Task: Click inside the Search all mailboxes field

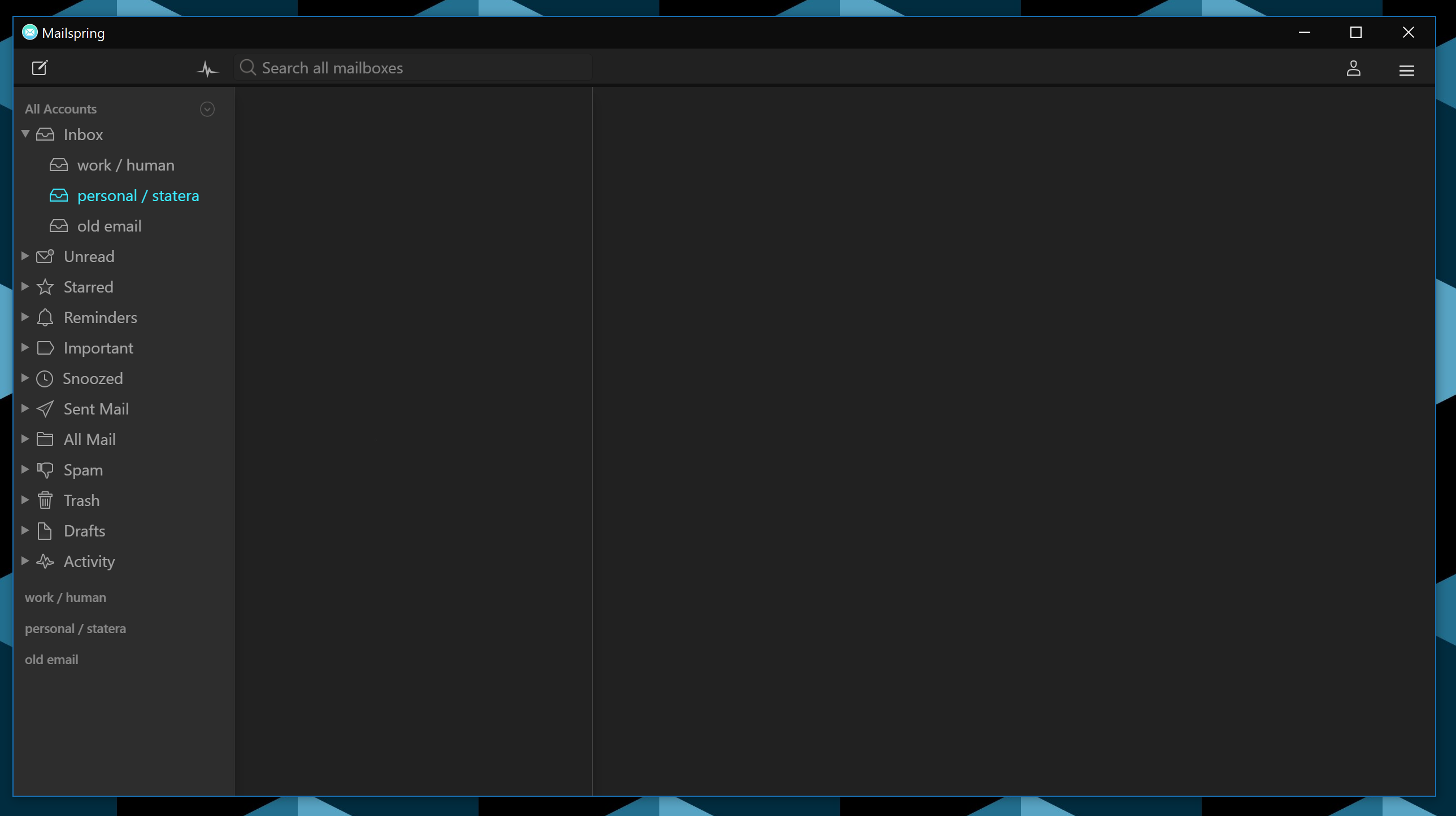Action: point(412,67)
